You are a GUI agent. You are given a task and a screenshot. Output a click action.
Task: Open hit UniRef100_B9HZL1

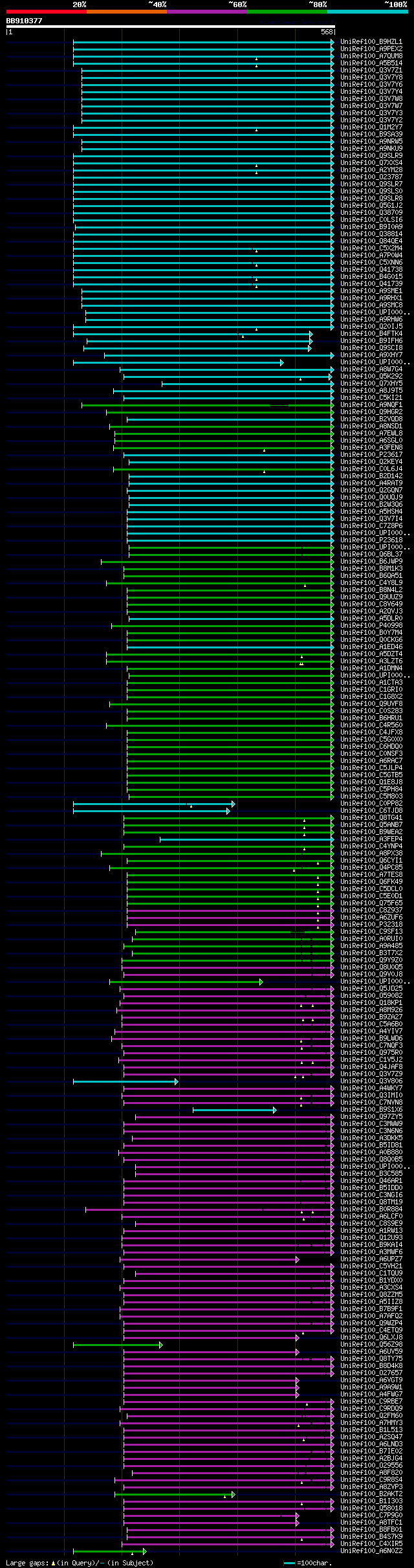coord(371,41)
